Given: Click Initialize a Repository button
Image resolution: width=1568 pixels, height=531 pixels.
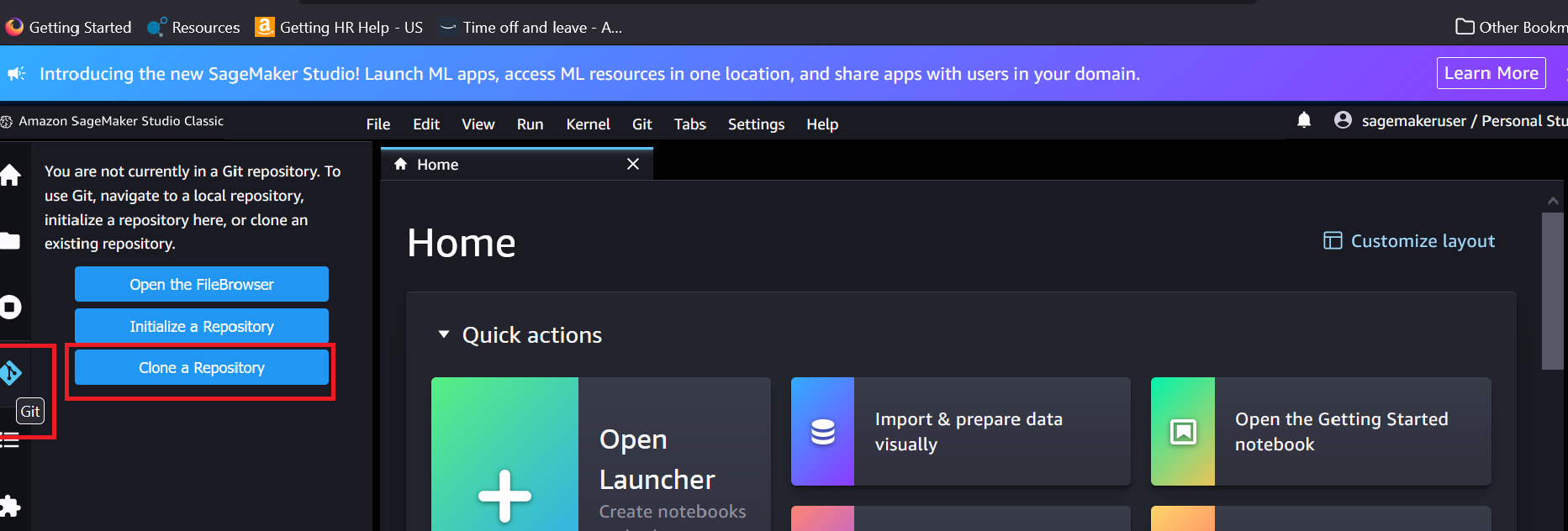Looking at the screenshot, I should [202, 326].
